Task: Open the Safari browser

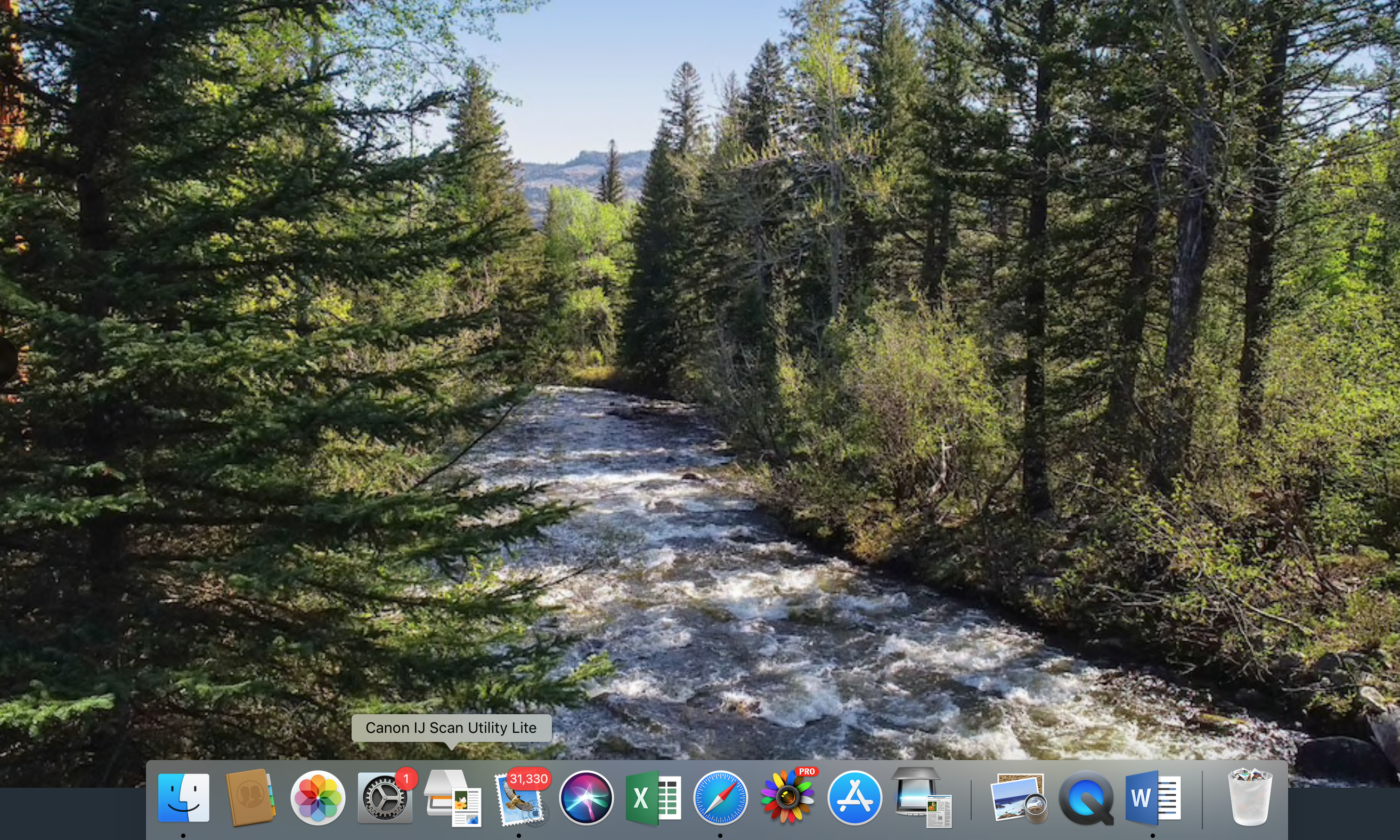Action: click(x=720, y=798)
